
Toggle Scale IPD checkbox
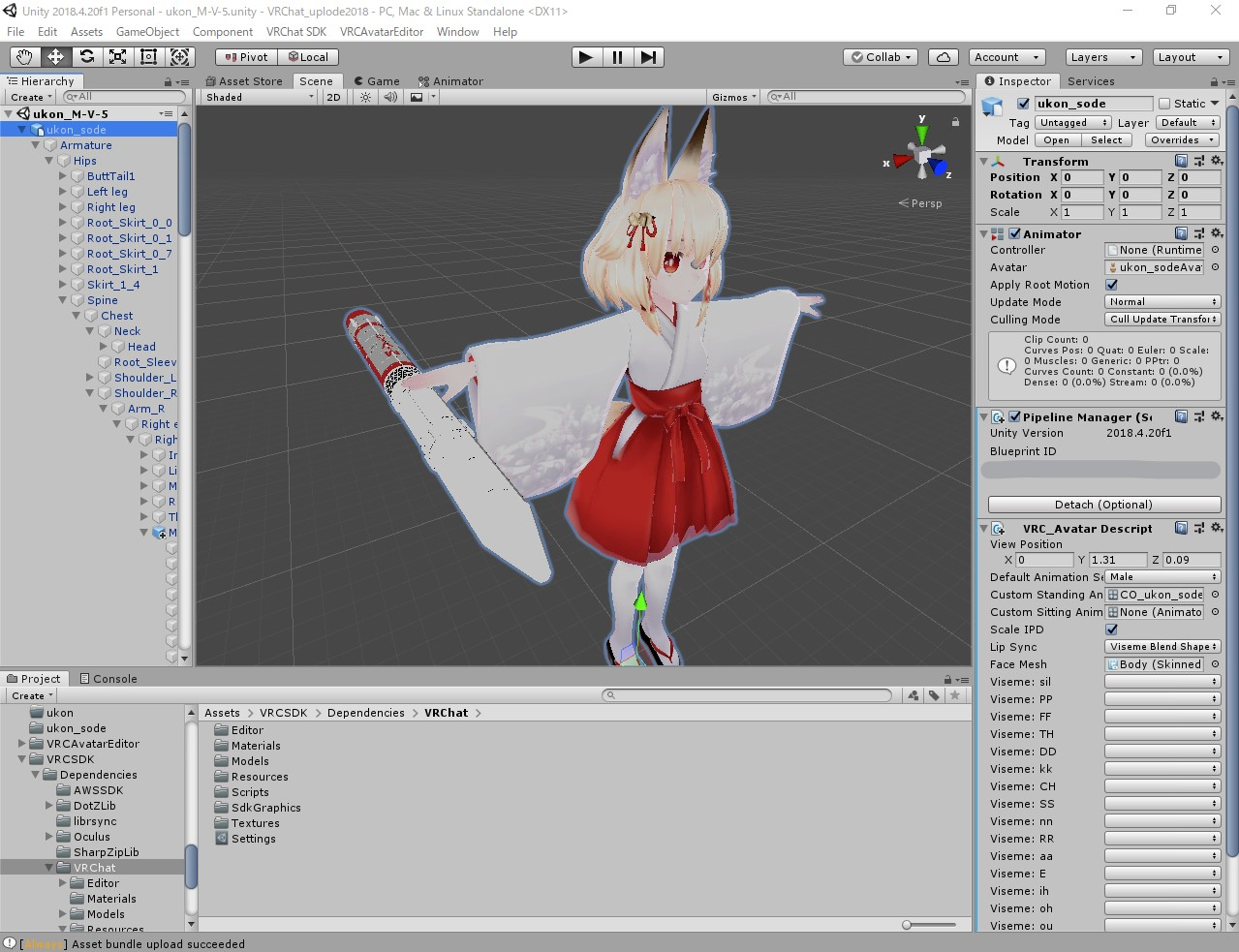pyautogui.click(x=1111, y=630)
